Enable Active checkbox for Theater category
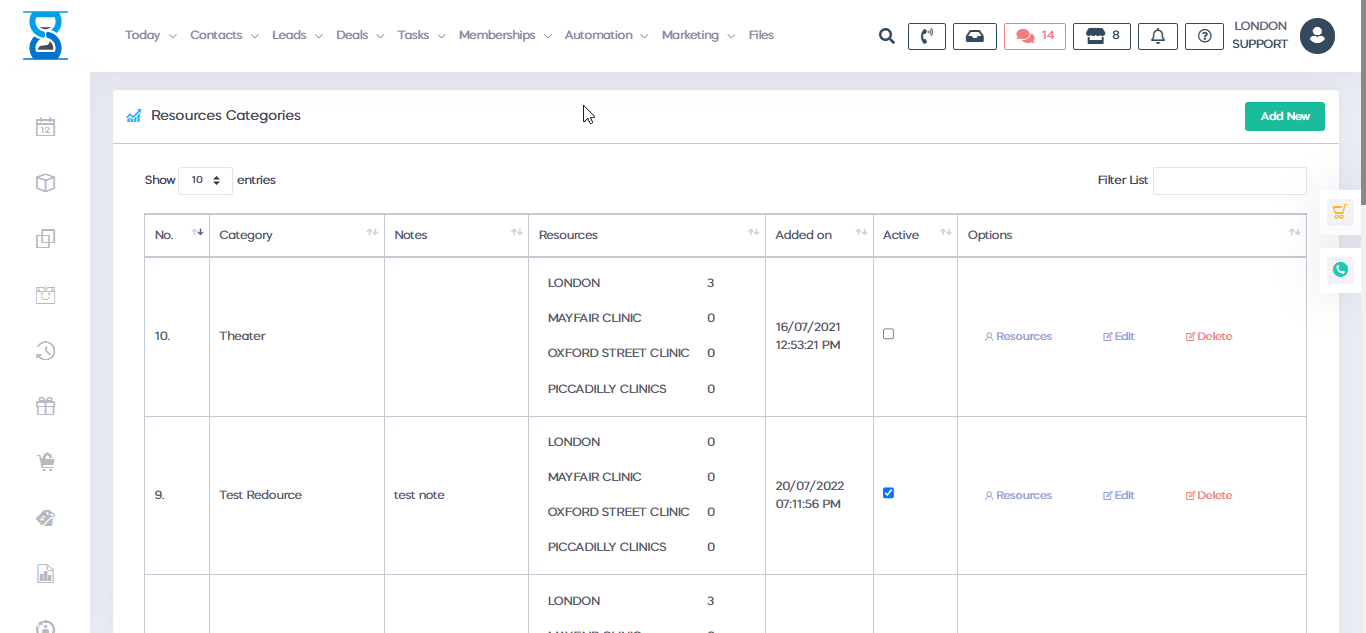 coord(888,334)
